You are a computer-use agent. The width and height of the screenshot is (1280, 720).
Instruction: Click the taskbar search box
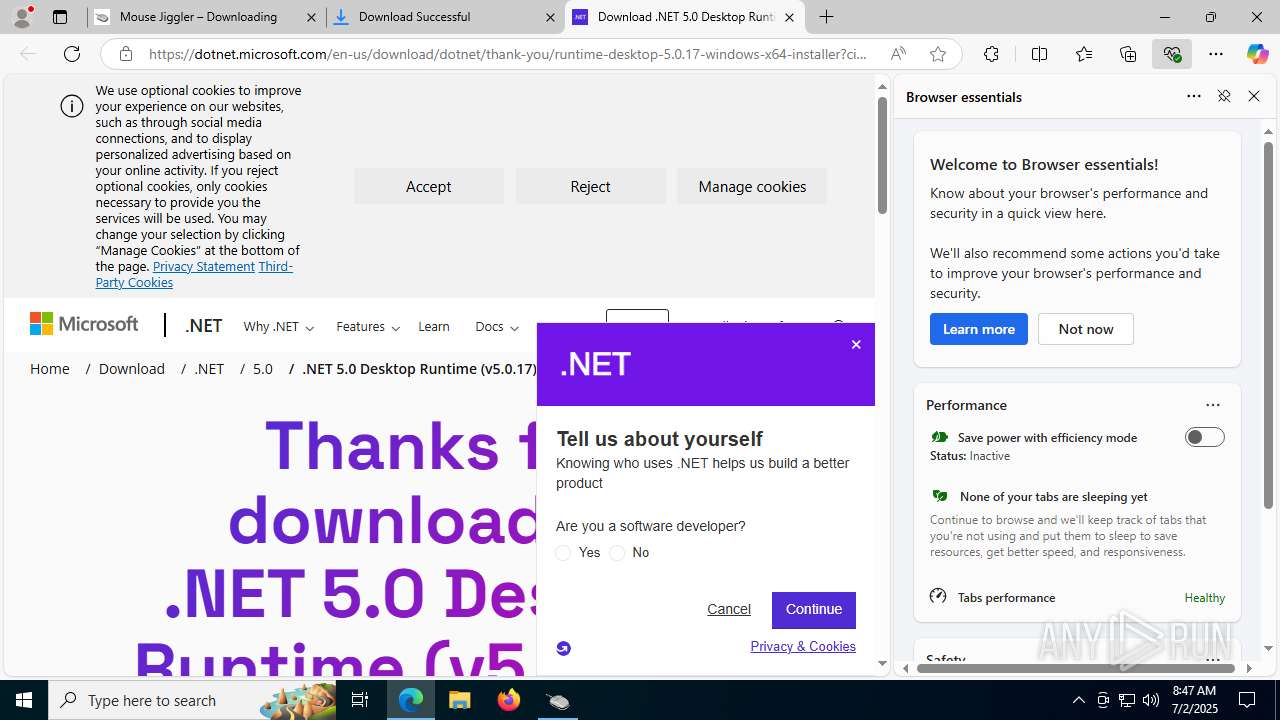pos(192,700)
